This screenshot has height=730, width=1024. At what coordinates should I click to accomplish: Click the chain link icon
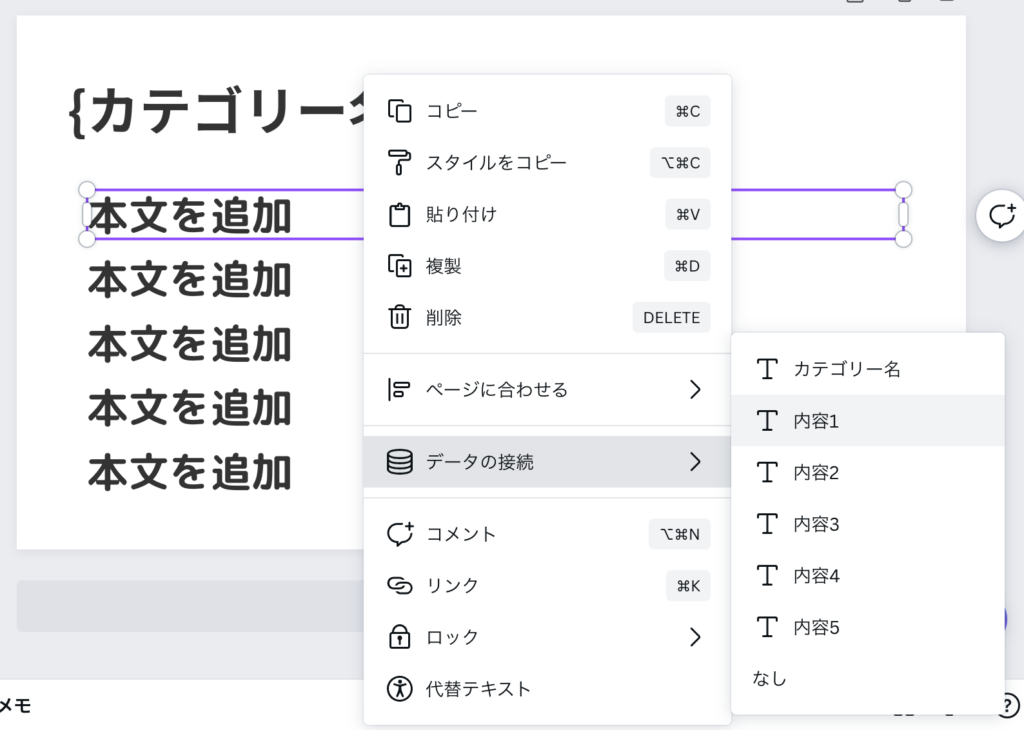click(x=399, y=586)
